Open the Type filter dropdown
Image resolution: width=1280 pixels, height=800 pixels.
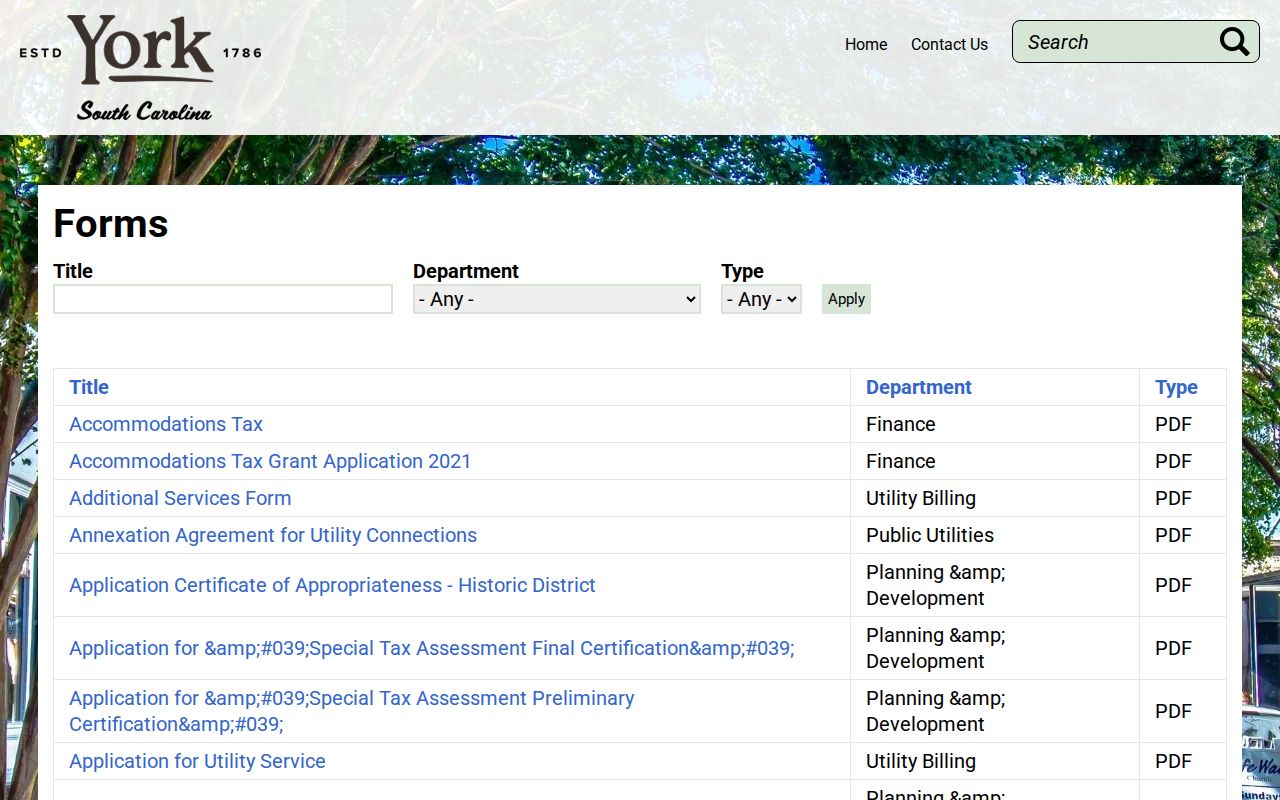[761, 299]
